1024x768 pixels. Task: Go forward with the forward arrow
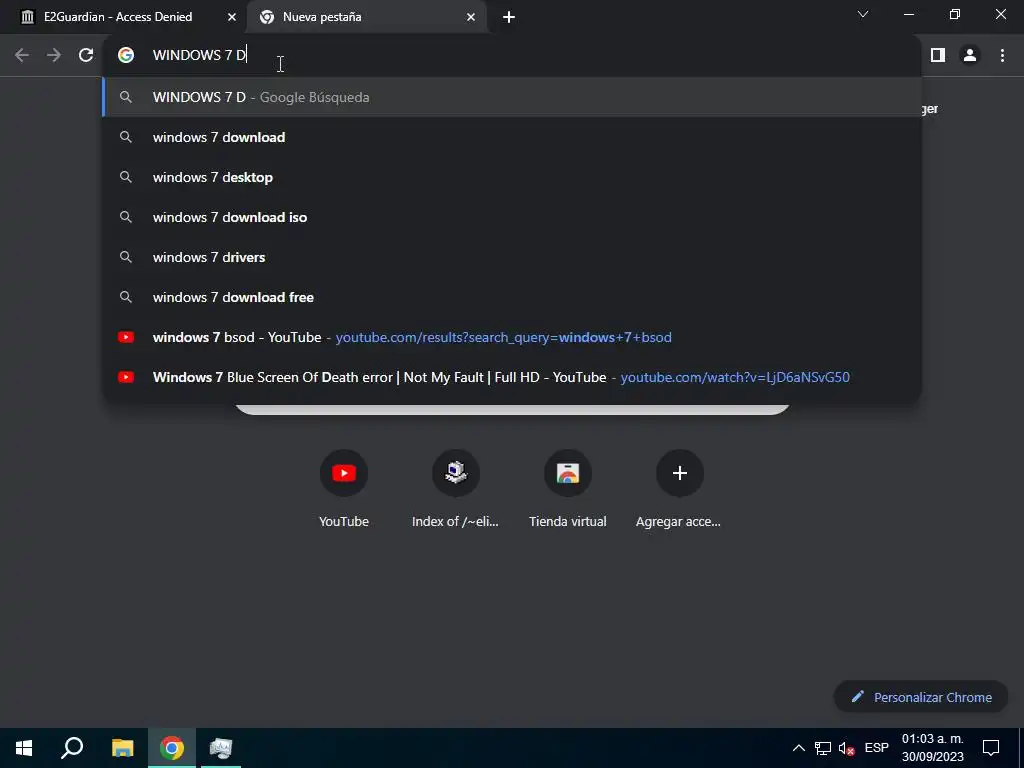(x=54, y=55)
